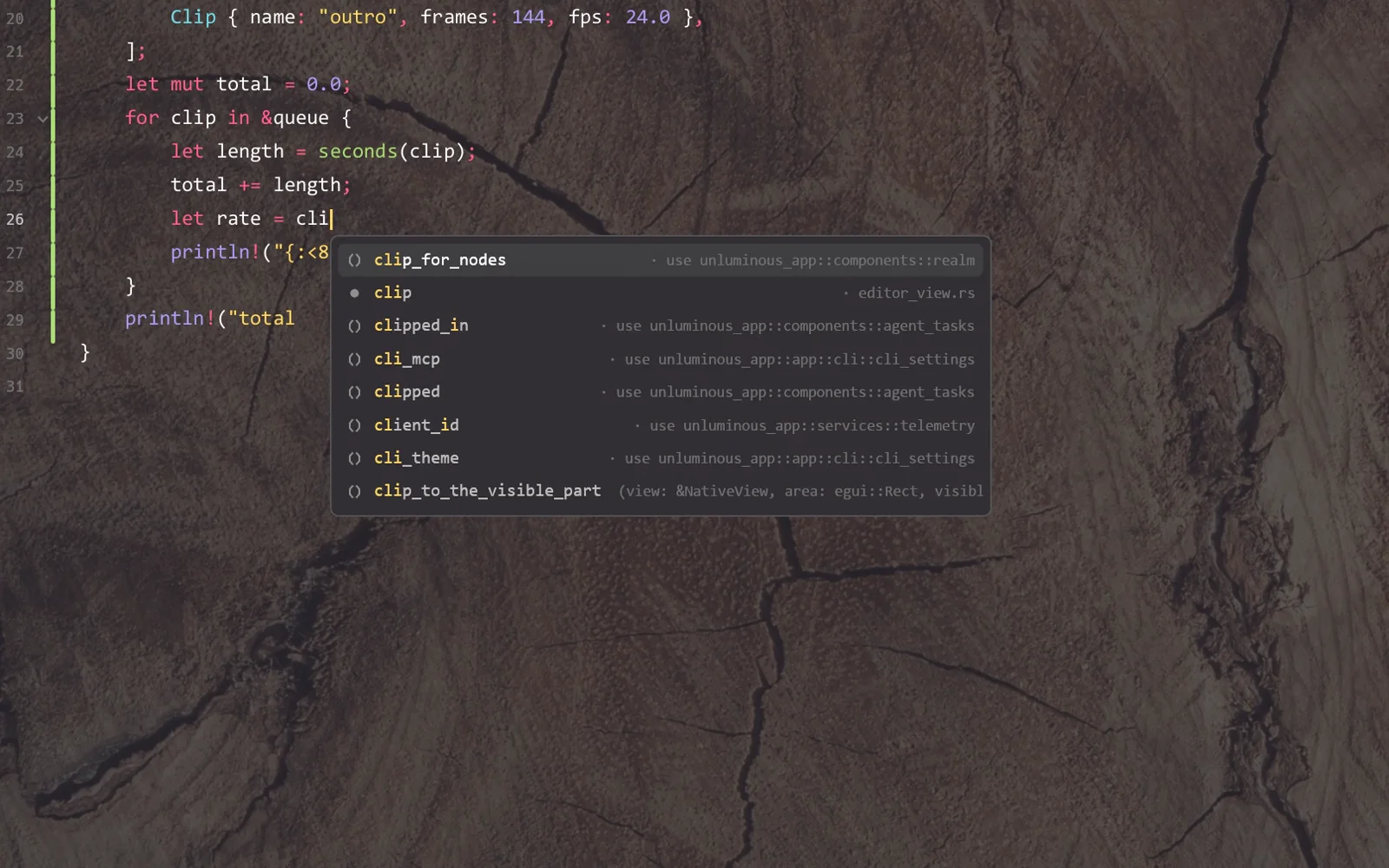This screenshot has width=1389, height=868.
Task: Click println! macro on line 27
Action: coord(215,252)
